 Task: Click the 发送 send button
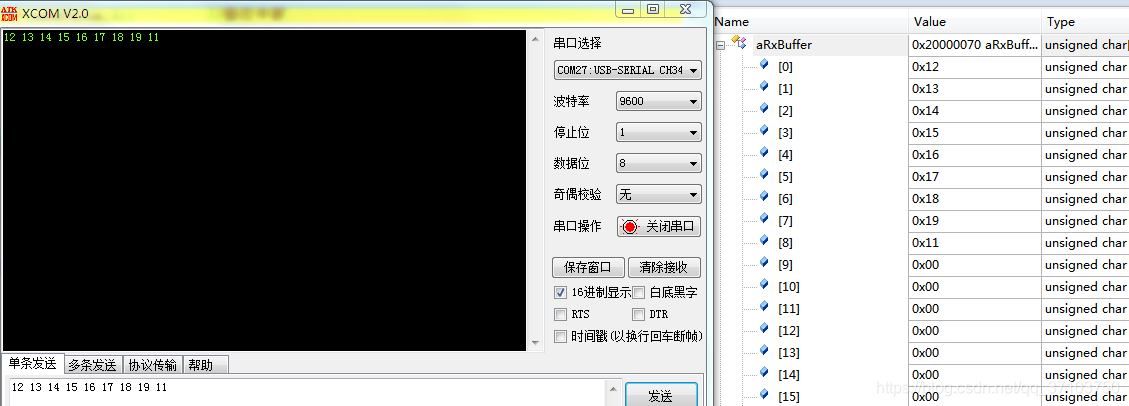coord(661,395)
